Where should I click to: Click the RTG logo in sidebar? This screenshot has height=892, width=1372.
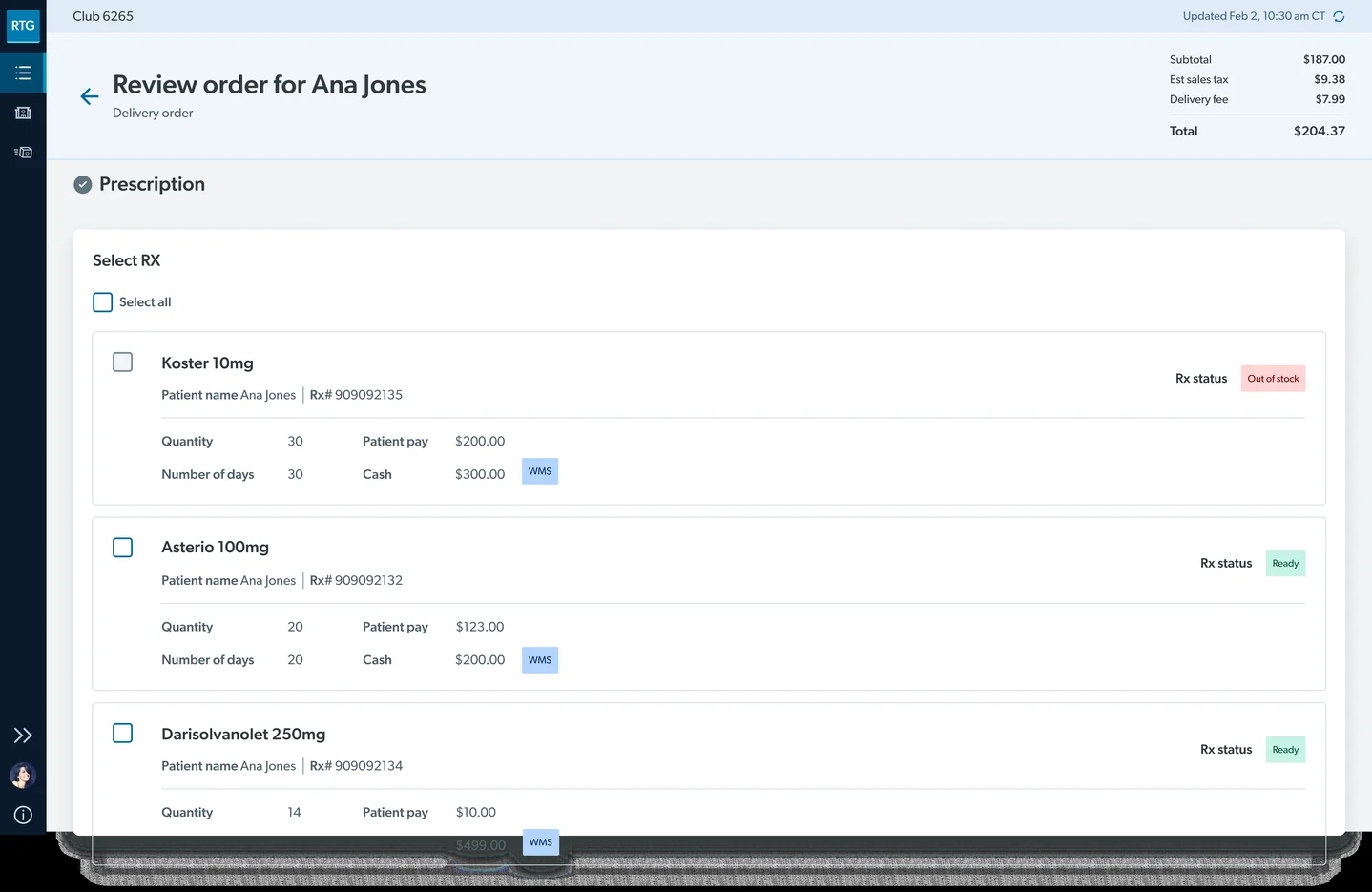[23, 26]
